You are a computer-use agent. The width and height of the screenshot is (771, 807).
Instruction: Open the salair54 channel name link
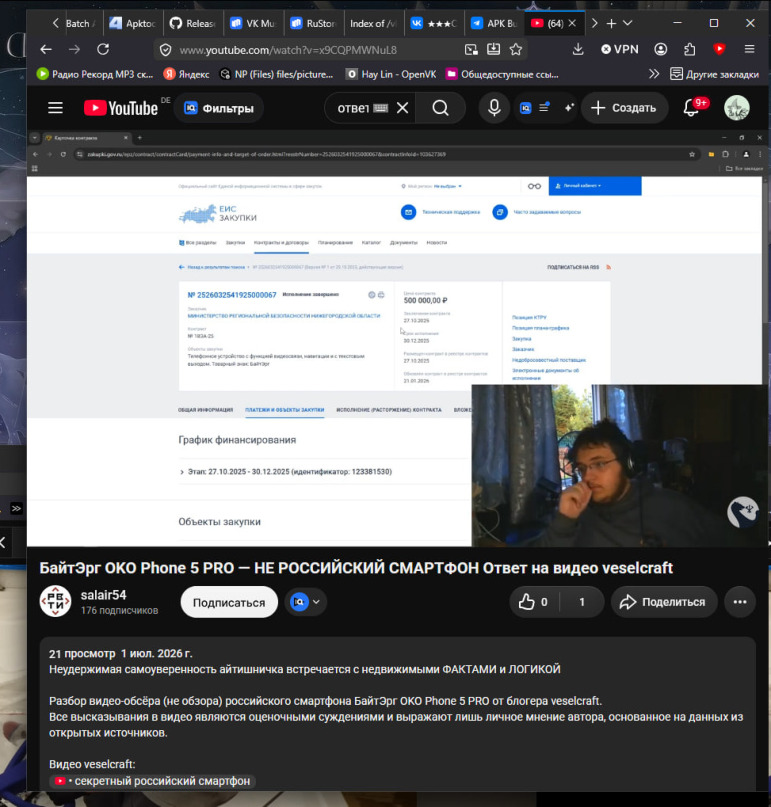(x=103, y=595)
